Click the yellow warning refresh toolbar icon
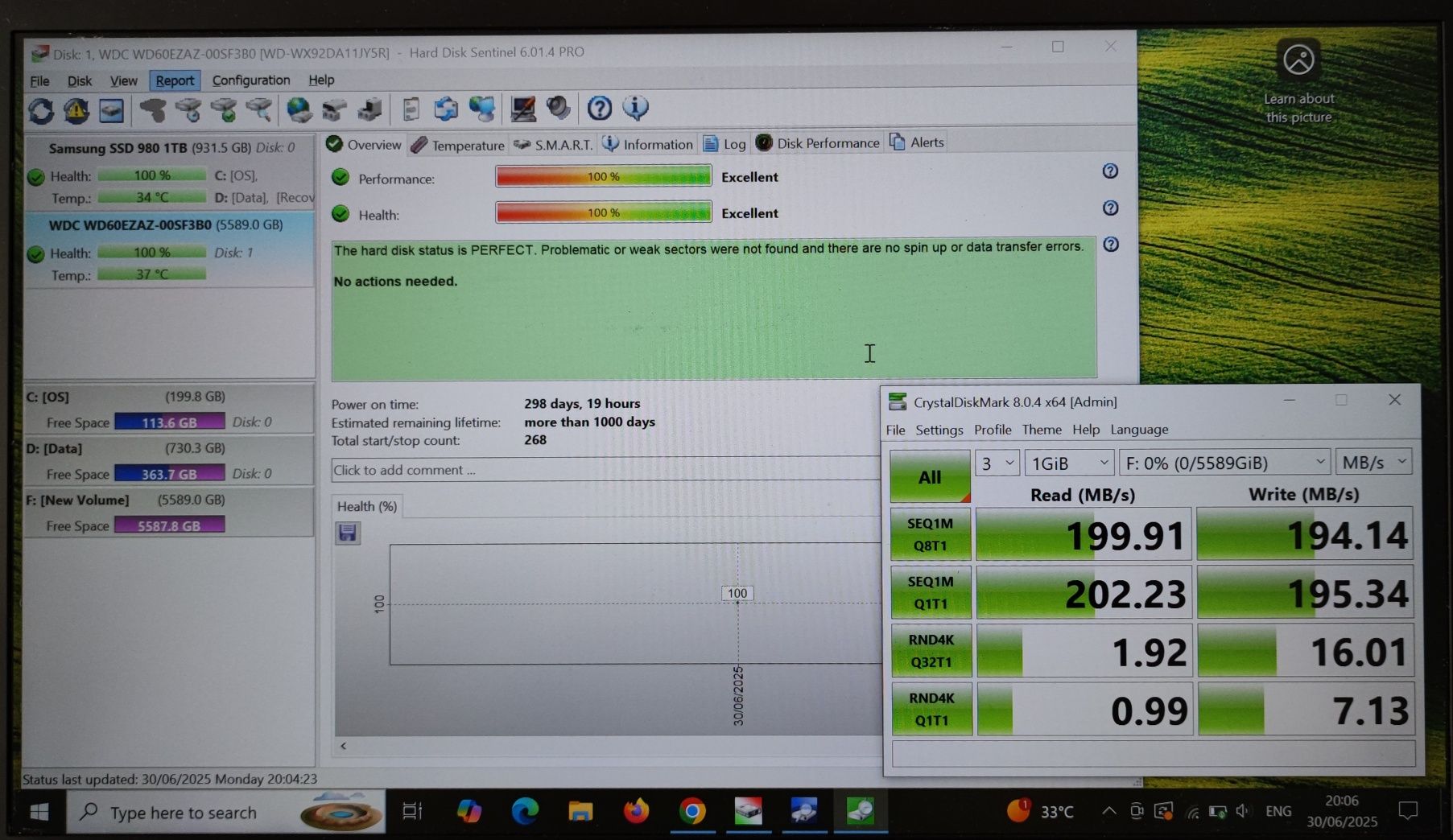 click(x=76, y=109)
